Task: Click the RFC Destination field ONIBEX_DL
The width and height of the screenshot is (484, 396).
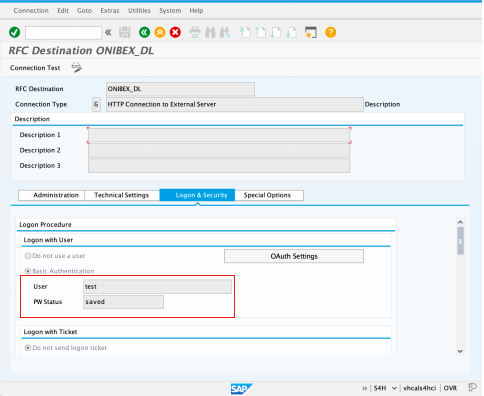Action: 180,89
